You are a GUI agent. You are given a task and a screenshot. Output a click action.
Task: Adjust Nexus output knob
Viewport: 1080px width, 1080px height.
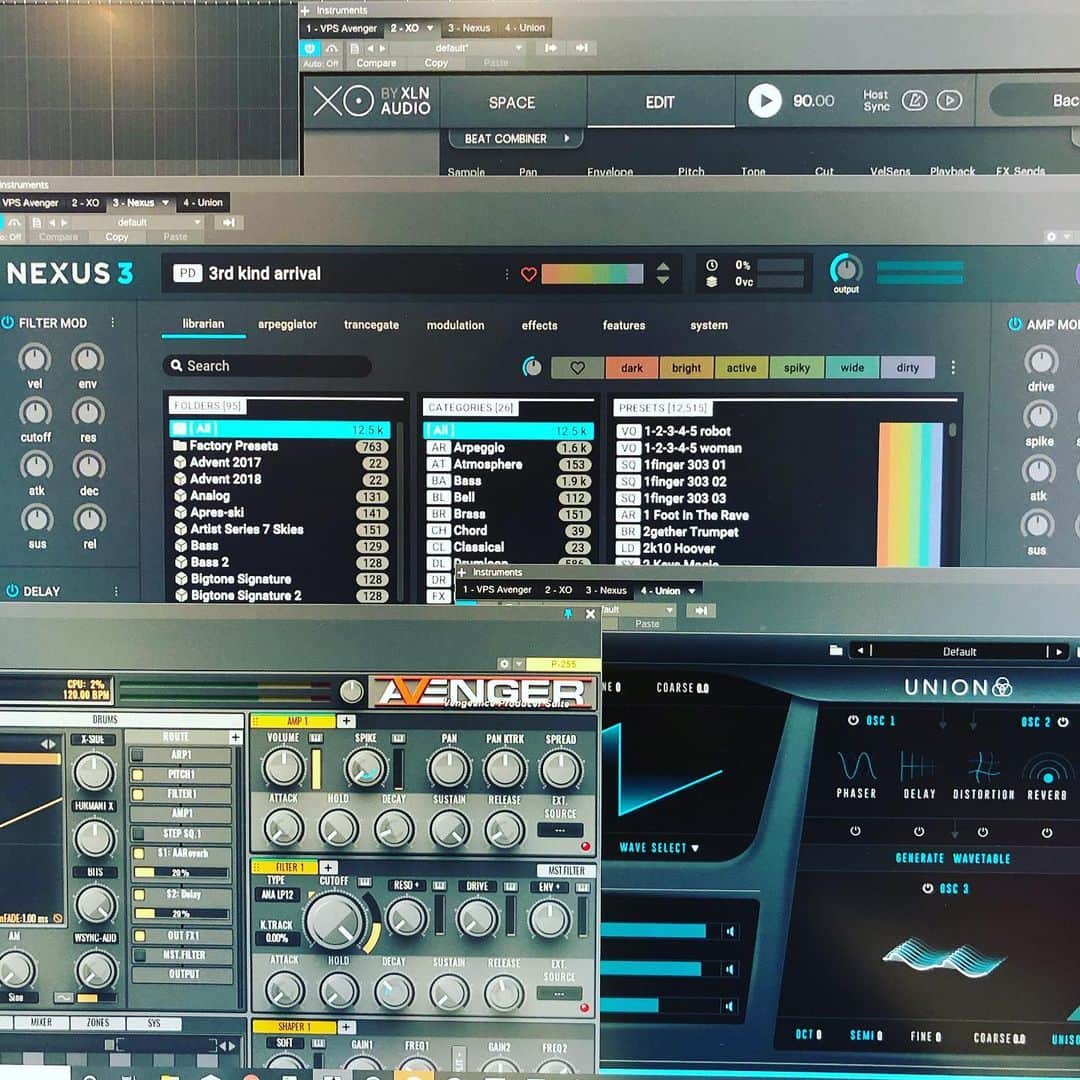[846, 269]
